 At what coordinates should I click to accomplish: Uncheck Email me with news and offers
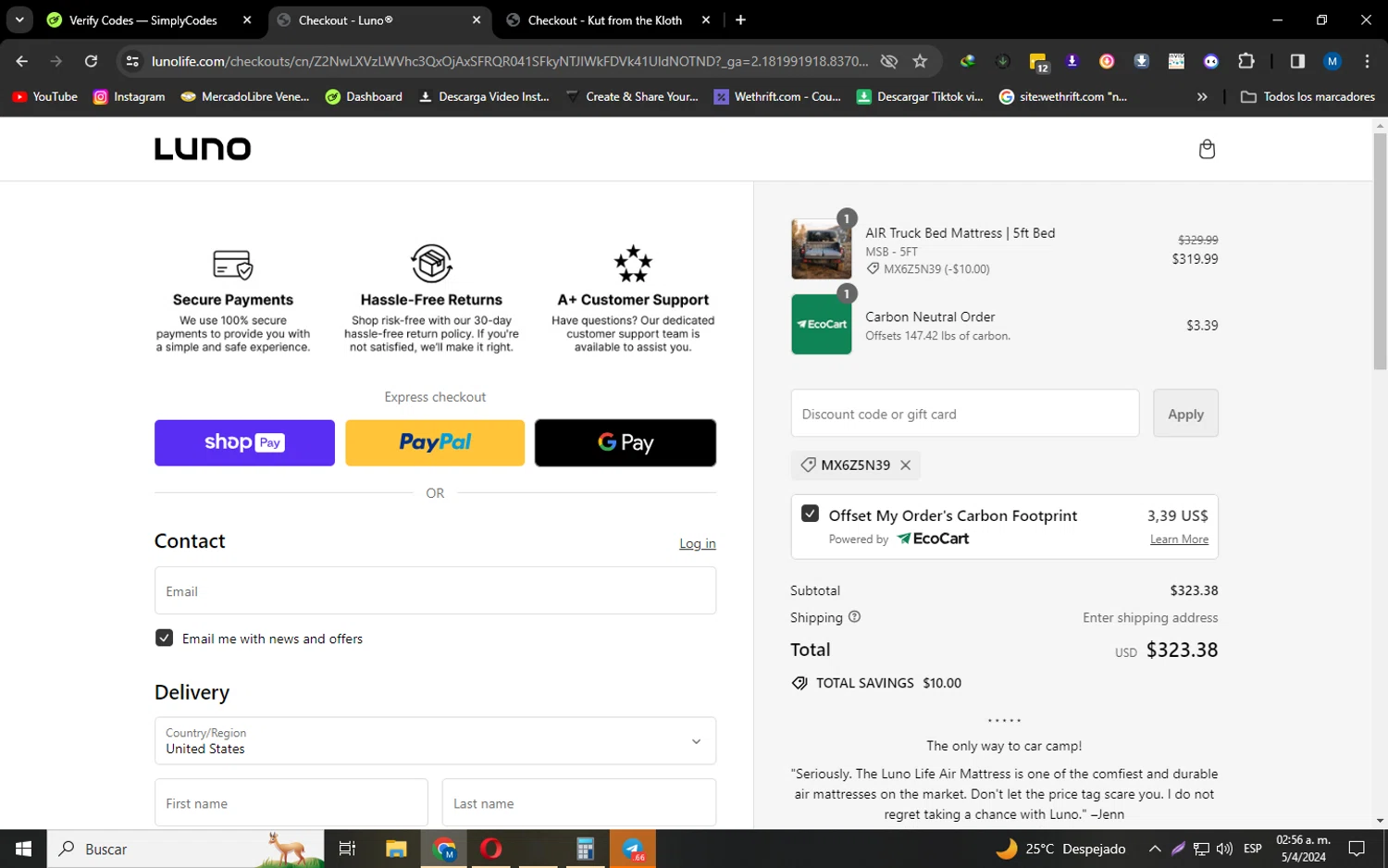click(x=165, y=639)
